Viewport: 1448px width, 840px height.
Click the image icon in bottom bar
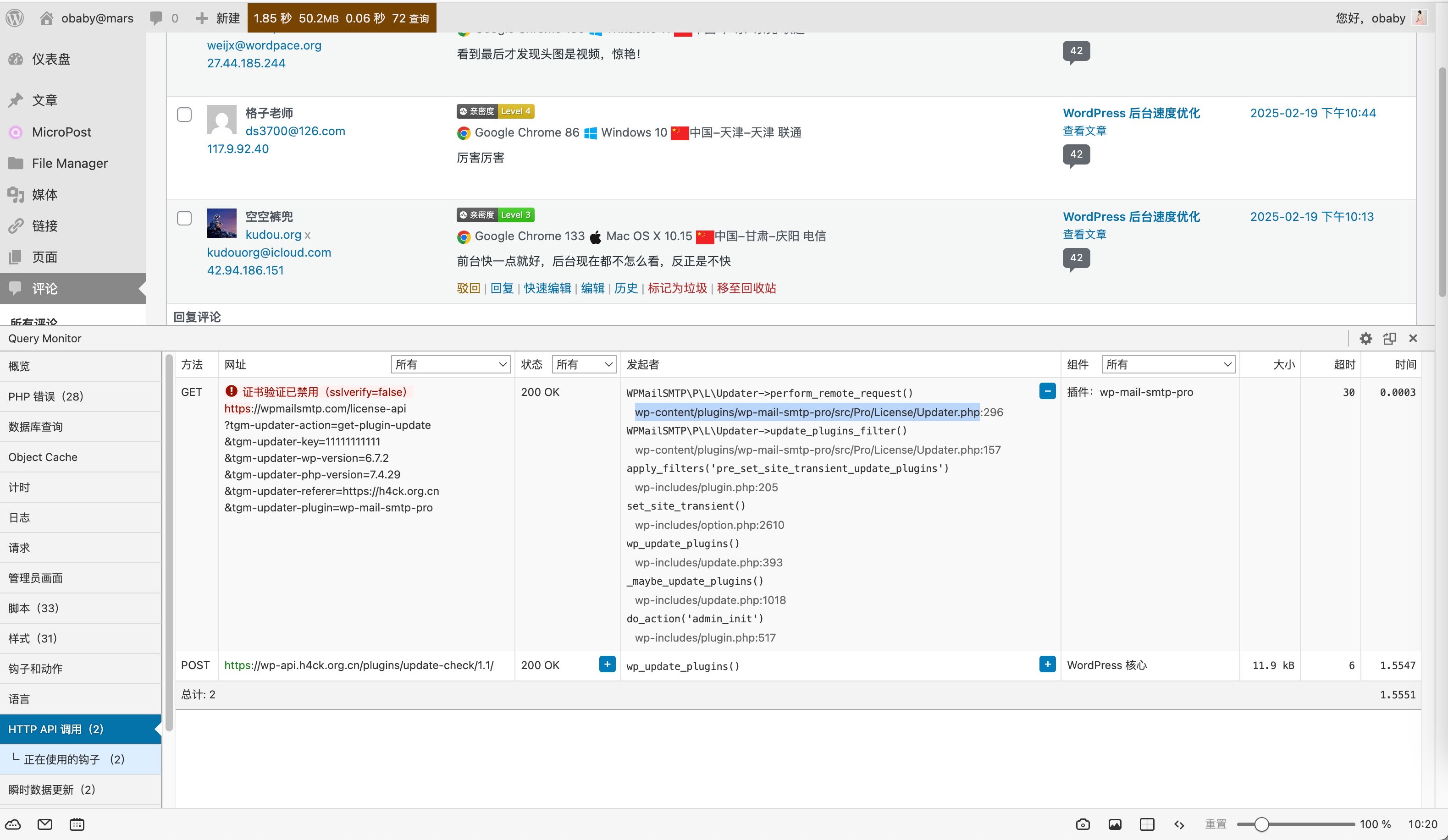(x=1115, y=824)
